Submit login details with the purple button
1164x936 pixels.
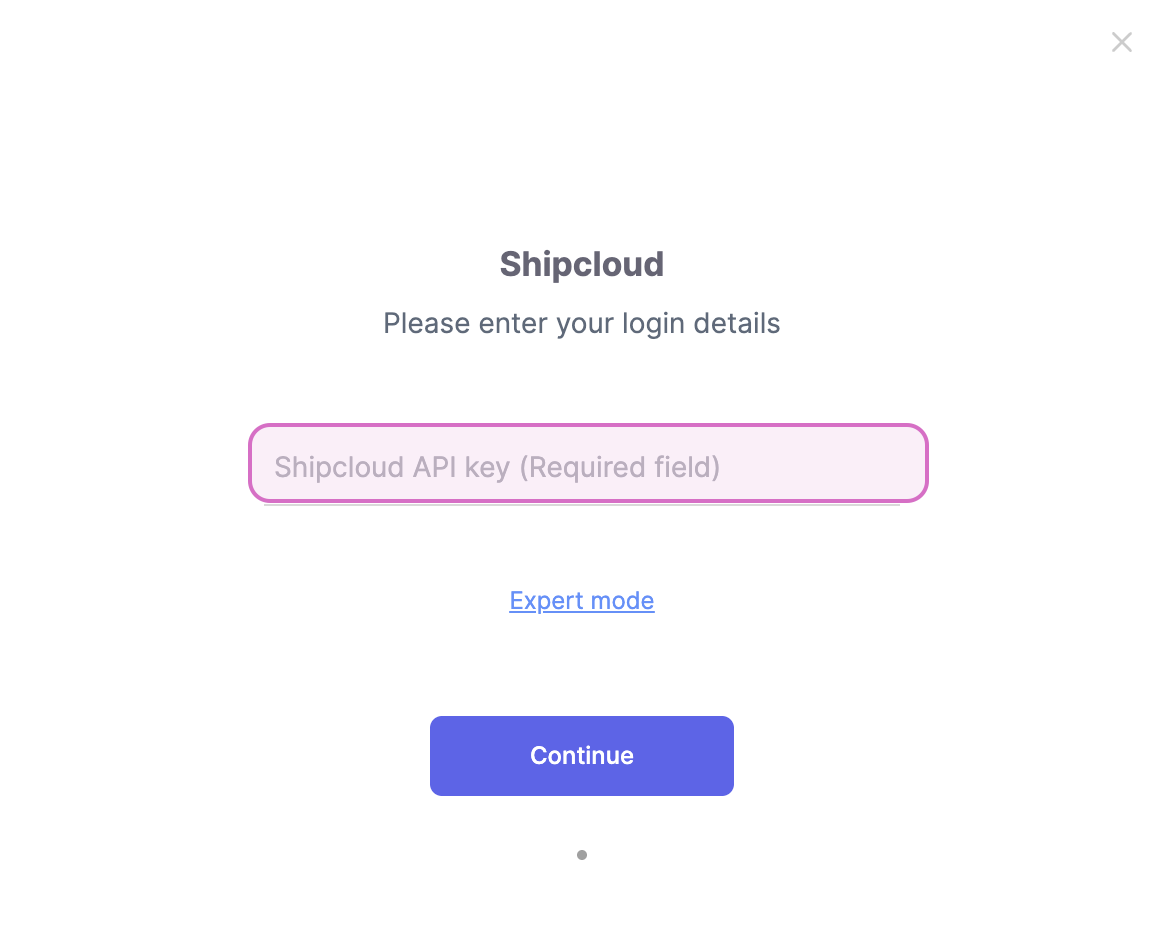click(x=581, y=756)
